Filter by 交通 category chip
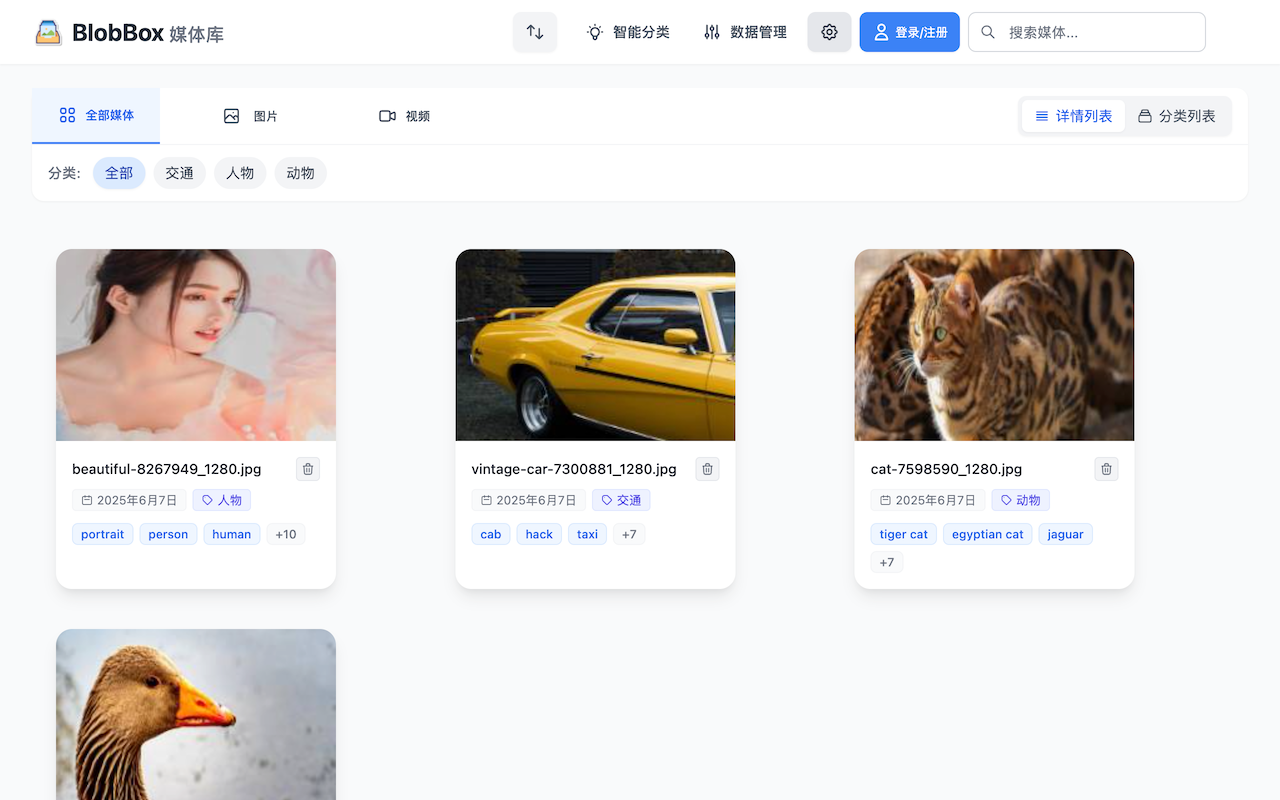The image size is (1280, 800). tap(179, 173)
